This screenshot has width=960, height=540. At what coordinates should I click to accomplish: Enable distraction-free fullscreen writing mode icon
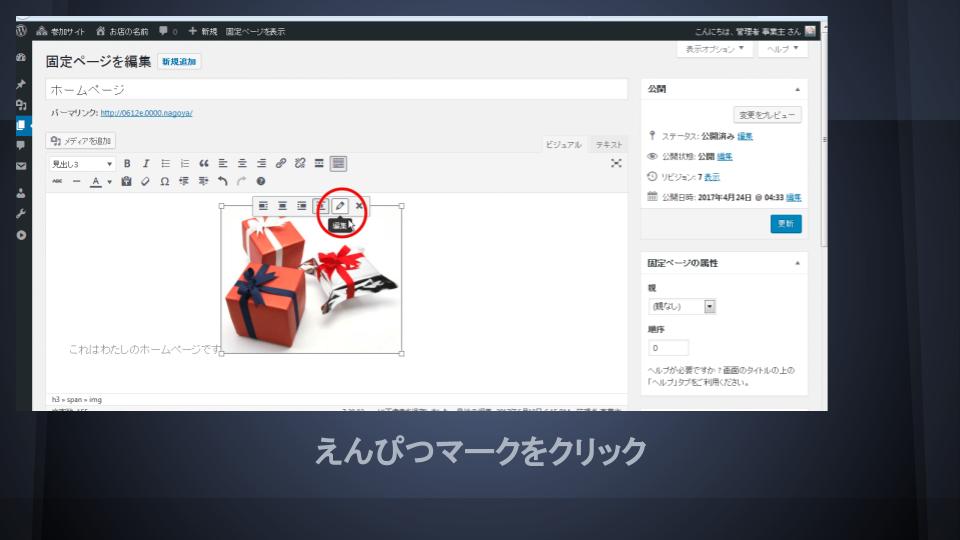pyautogui.click(x=616, y=163)
